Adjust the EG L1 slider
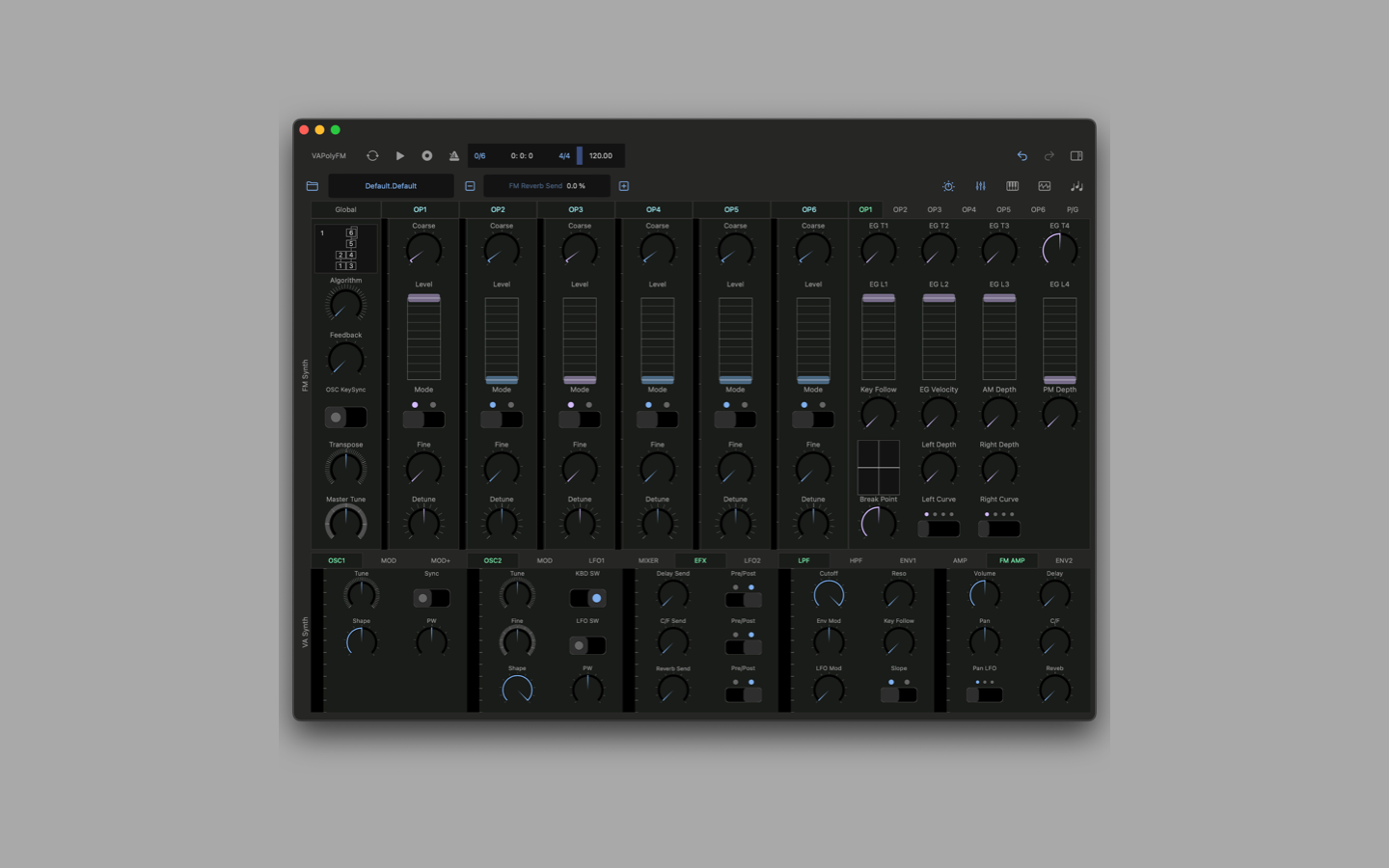 [x=879, y=338]
